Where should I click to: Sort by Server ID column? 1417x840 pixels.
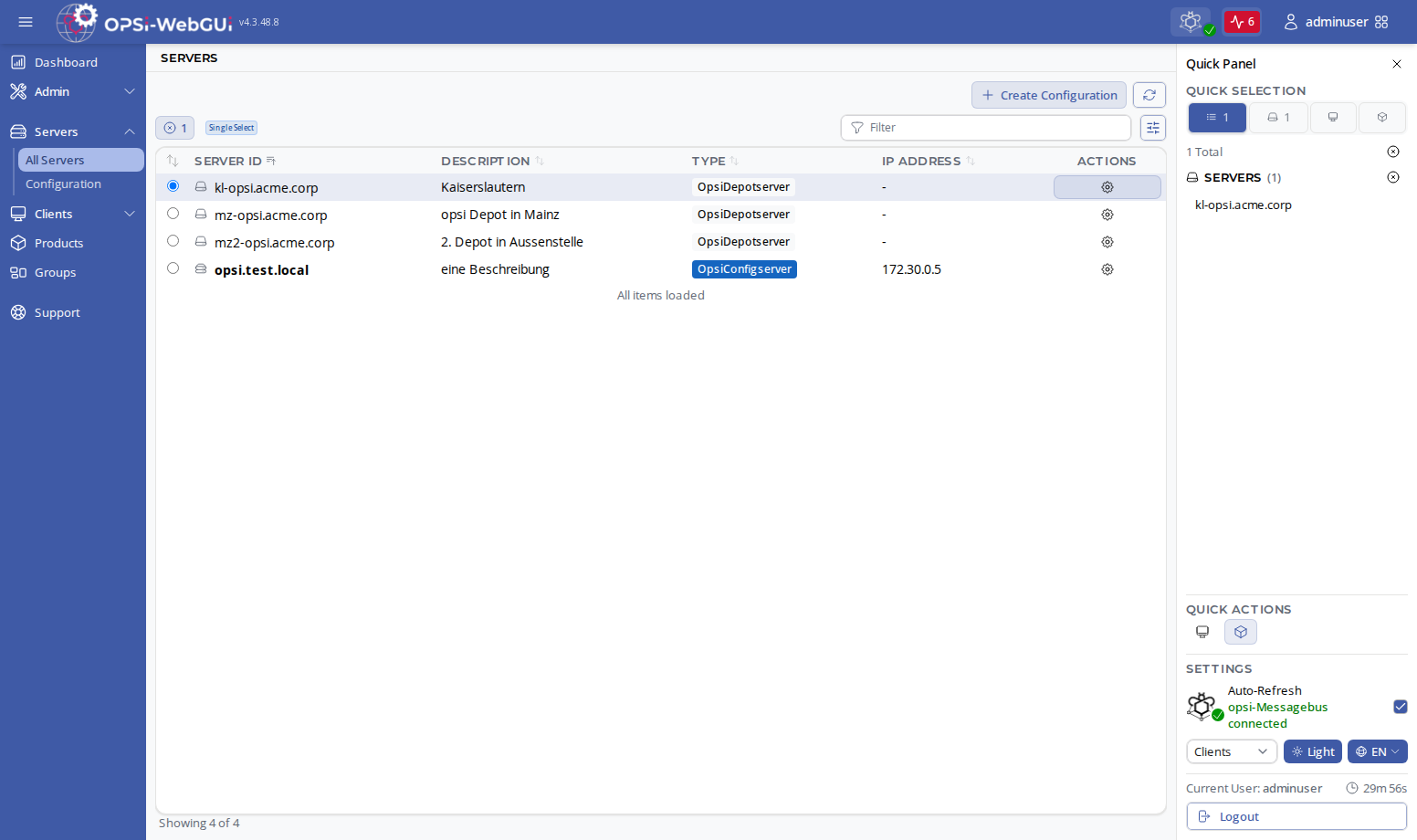(235, 161)
